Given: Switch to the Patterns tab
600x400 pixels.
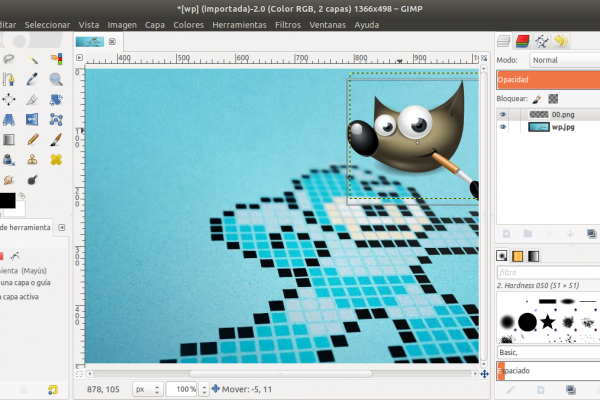Looking at the screenshot, I should [x=518, y=256].
